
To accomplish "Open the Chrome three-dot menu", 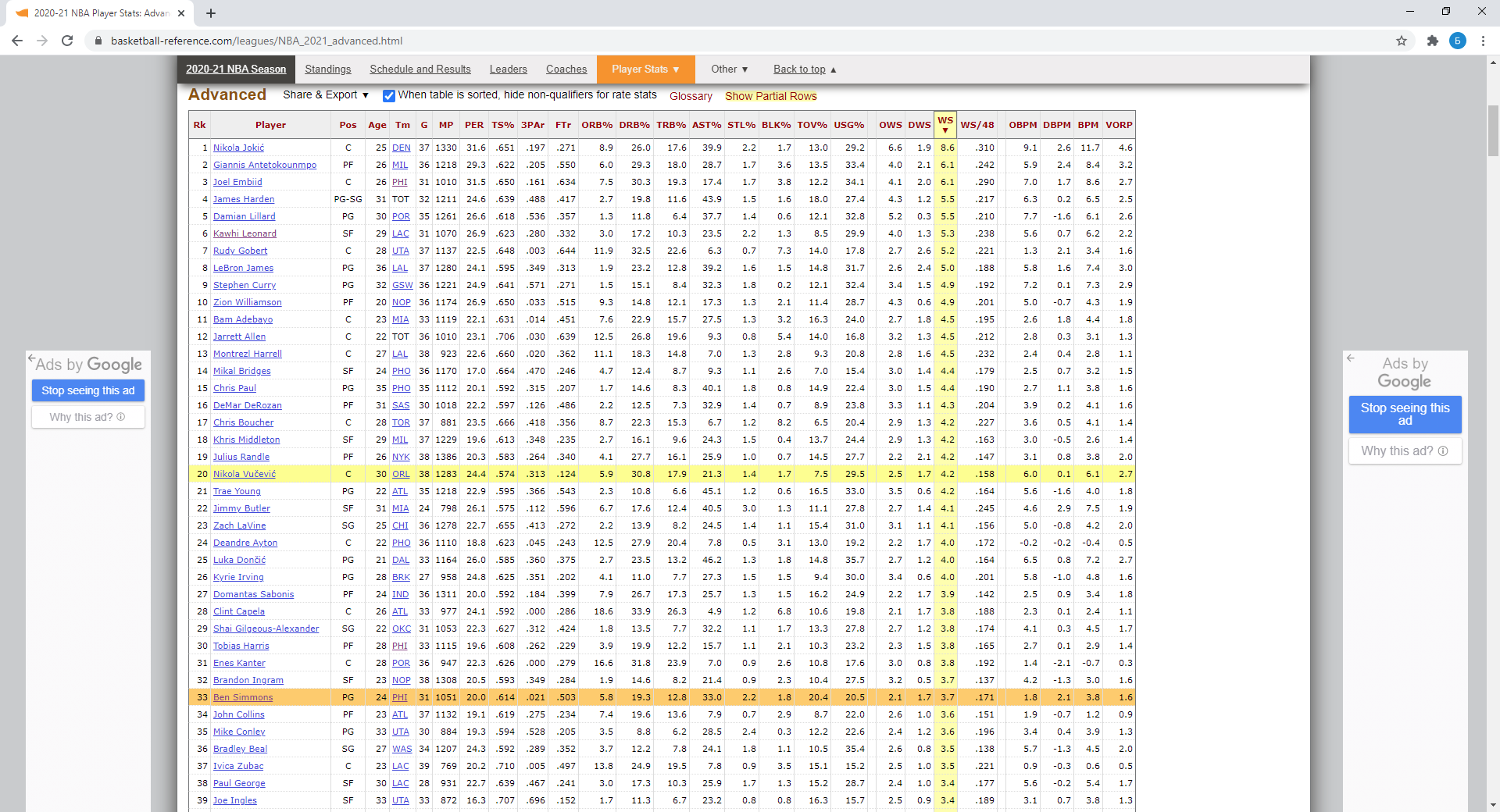I will 1483,41.
